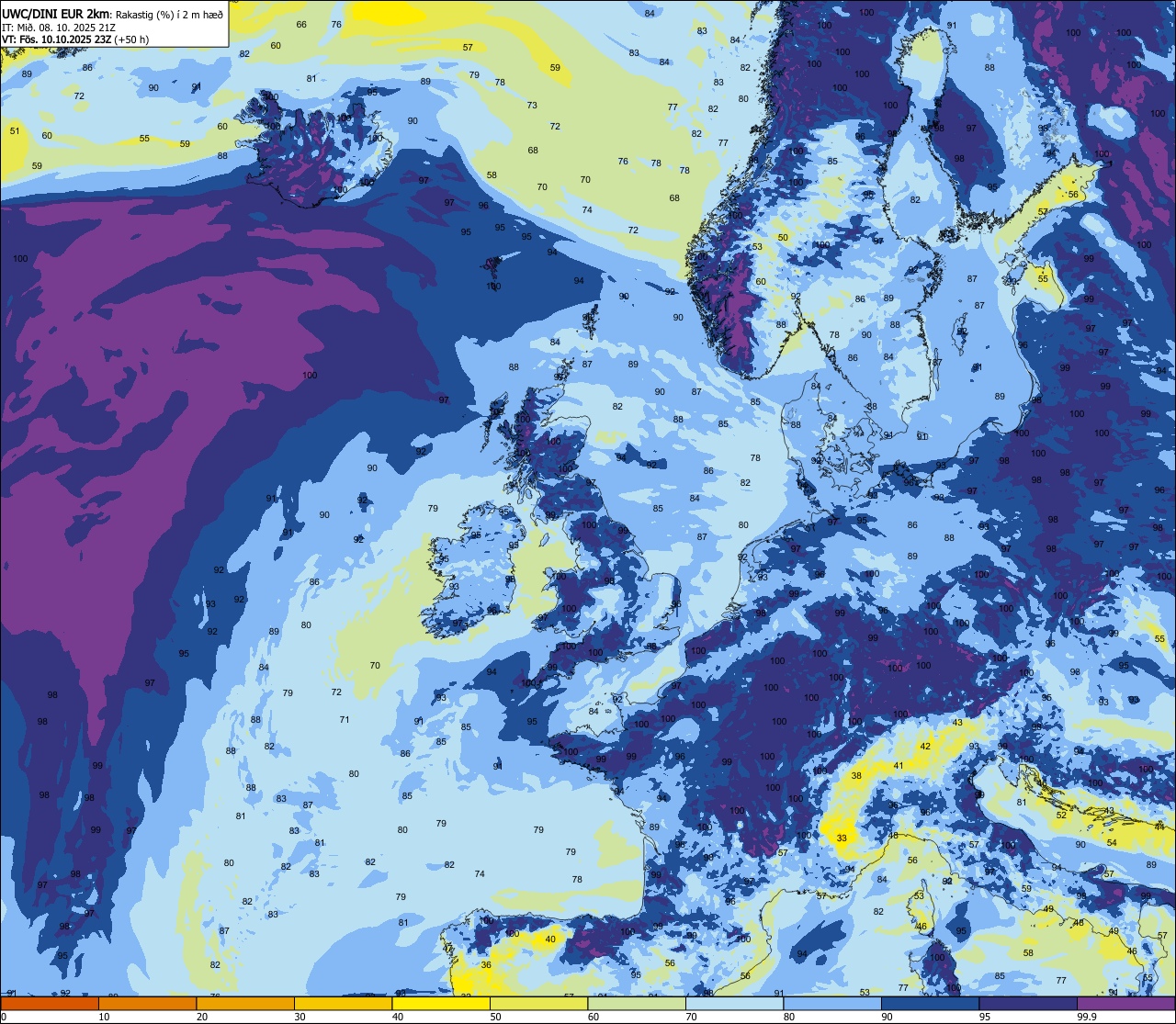1176x1024 pixels.
Task: Pick the 20–30 amber legend swatch
Action: [245, 1003]
